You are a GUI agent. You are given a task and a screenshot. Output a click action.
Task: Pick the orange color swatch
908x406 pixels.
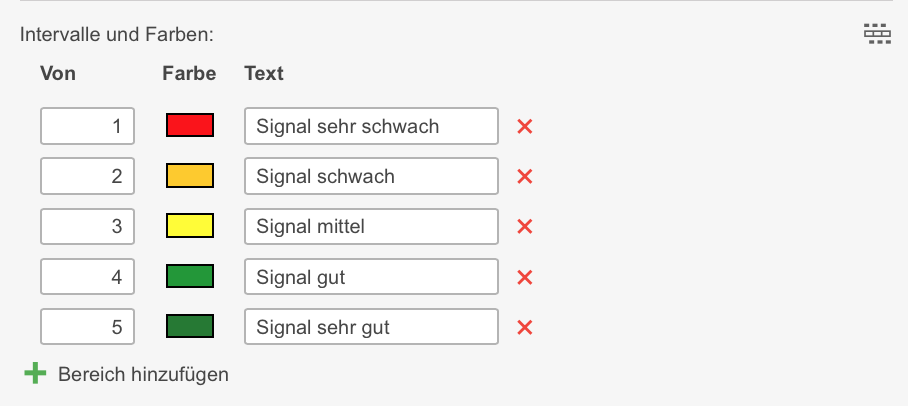[x=190, y=176]
